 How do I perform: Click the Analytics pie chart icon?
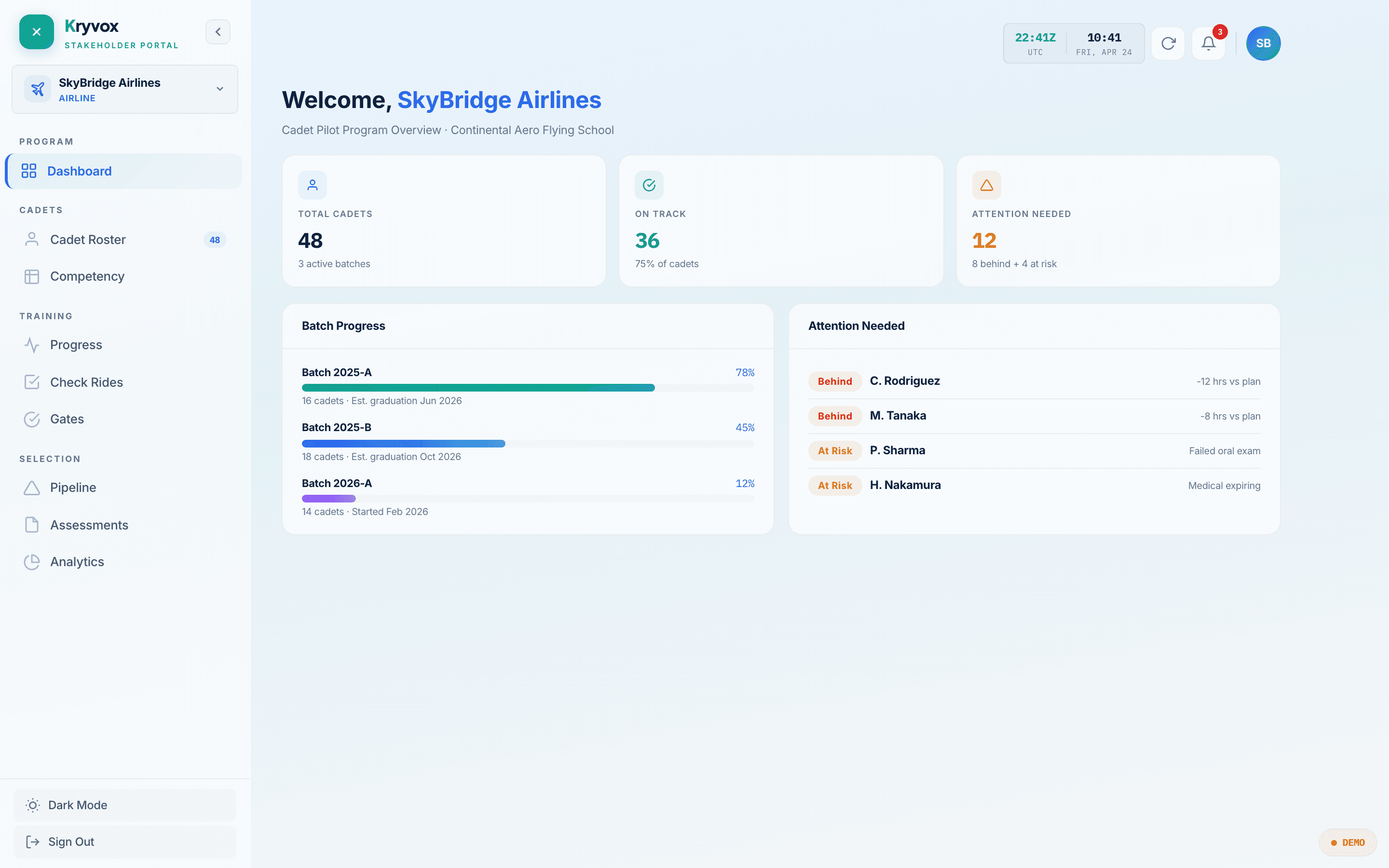[x=31, y=562]
